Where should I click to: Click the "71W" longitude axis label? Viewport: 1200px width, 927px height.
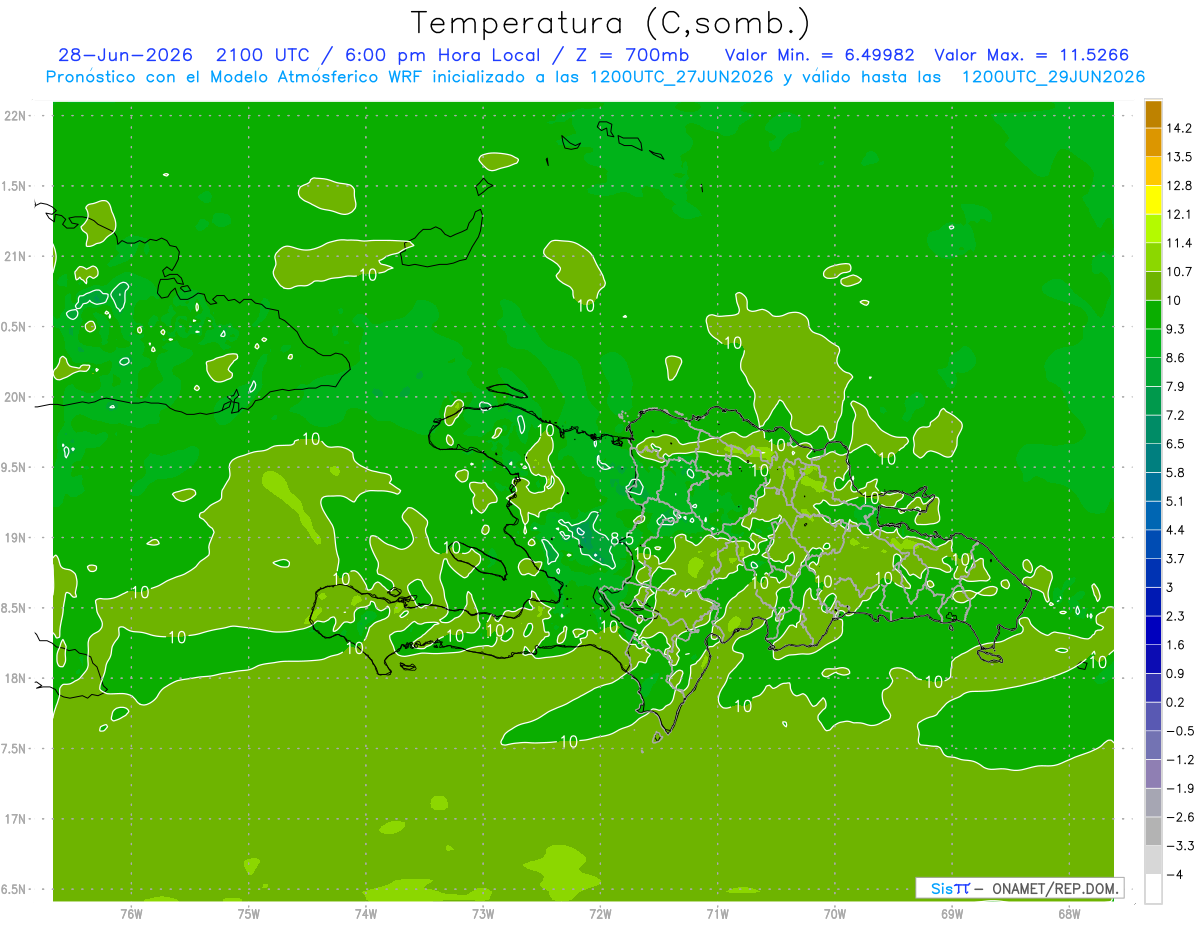point(717,913)
